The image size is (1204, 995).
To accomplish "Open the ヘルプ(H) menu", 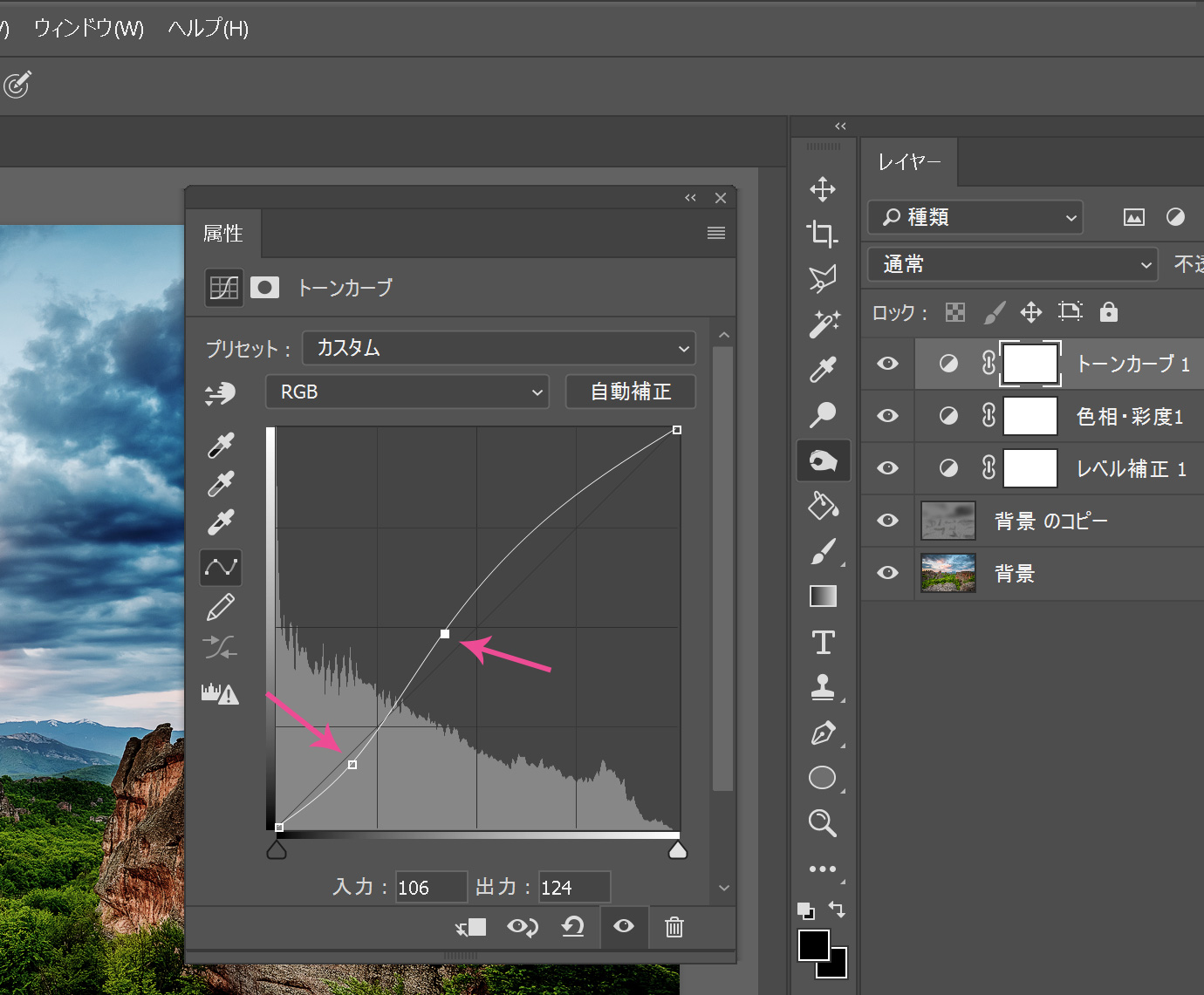I will 209,29.
